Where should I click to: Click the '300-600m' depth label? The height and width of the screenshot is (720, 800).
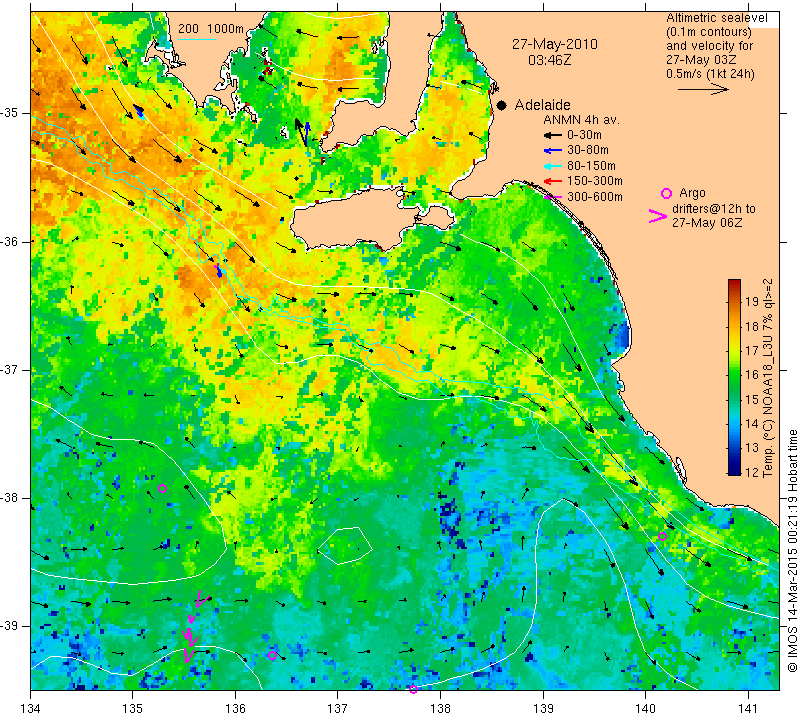594,197
